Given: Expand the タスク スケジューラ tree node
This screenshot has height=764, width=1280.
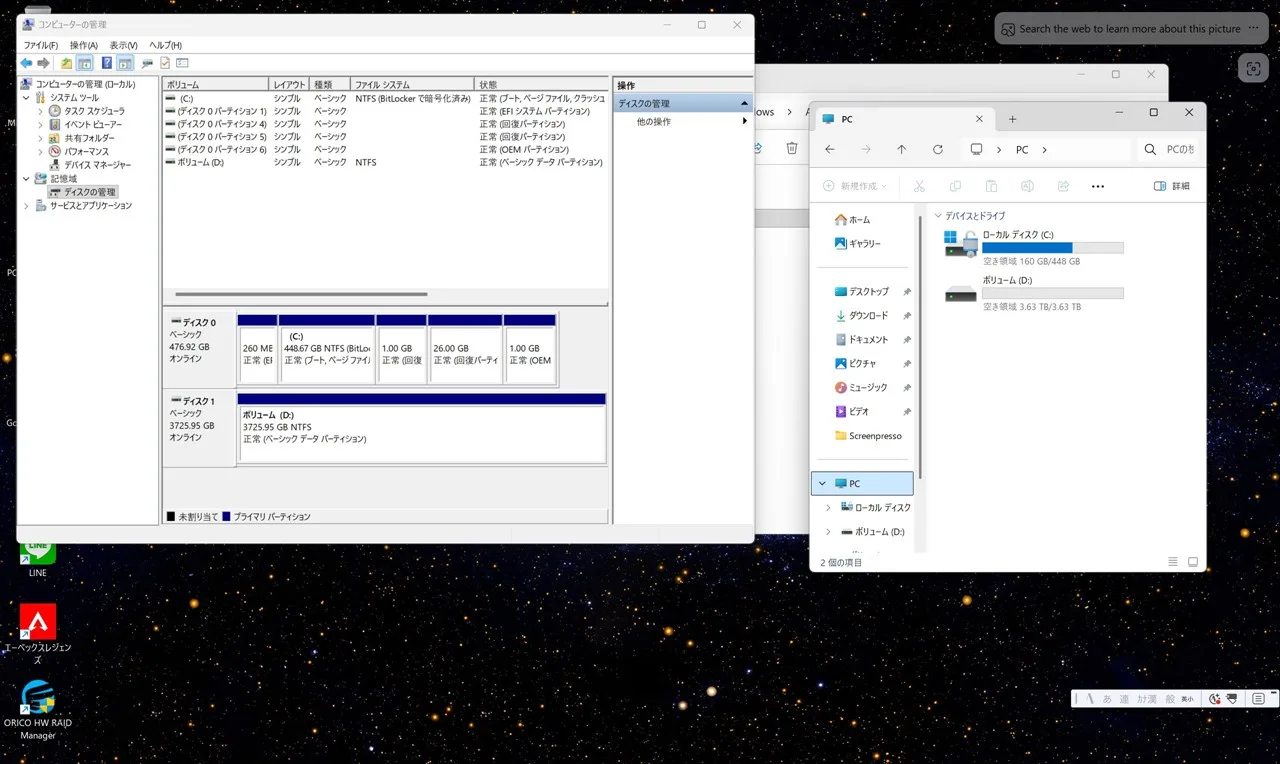Looking at the screenshot, I should coord(41,111).
